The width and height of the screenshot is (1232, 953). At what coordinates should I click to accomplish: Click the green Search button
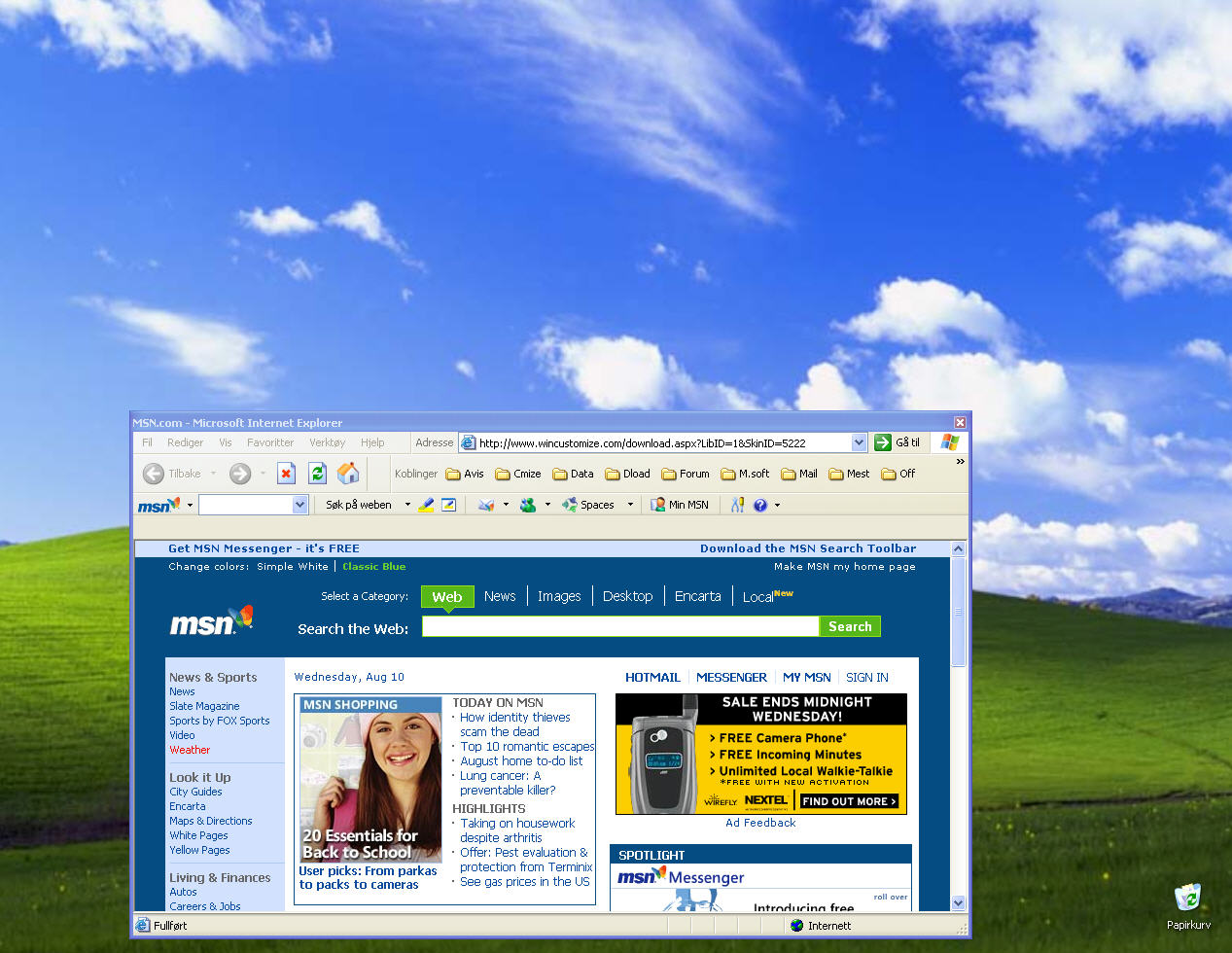(850, 627)
